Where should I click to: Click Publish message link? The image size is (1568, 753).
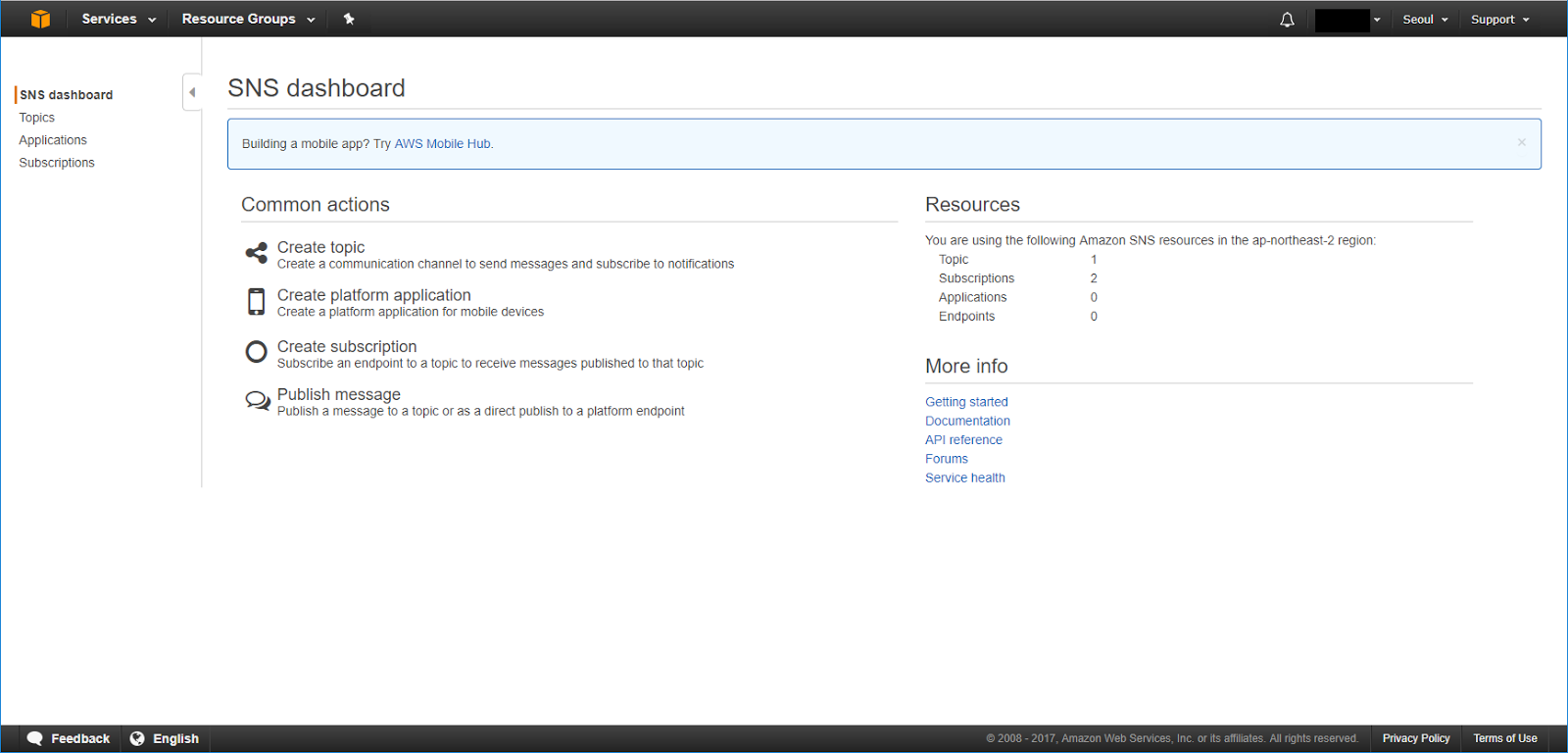coord(339,394)
